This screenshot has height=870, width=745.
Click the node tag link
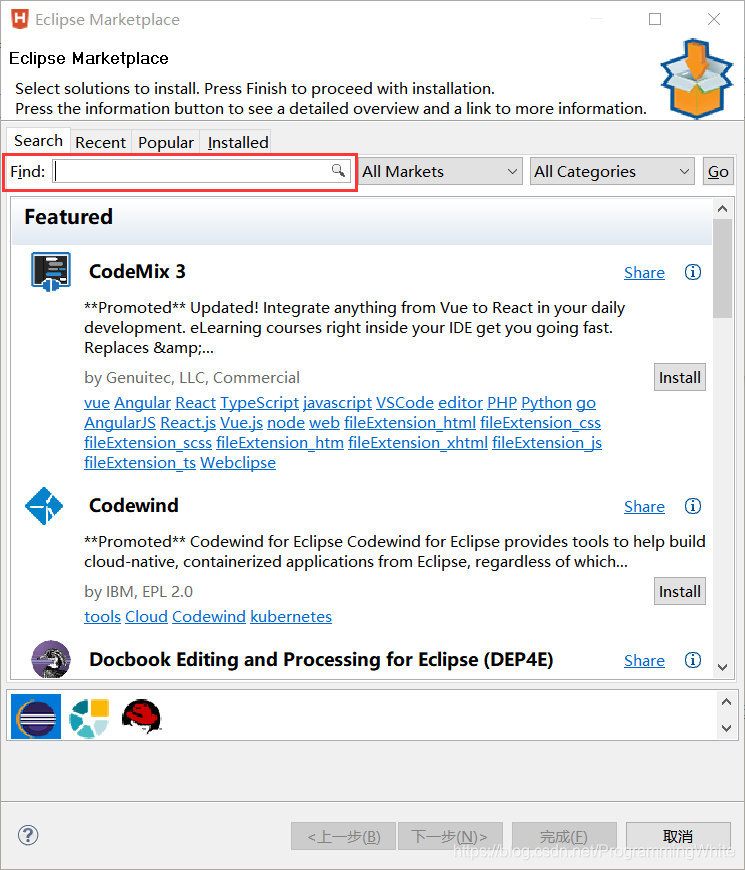point(286,423)
